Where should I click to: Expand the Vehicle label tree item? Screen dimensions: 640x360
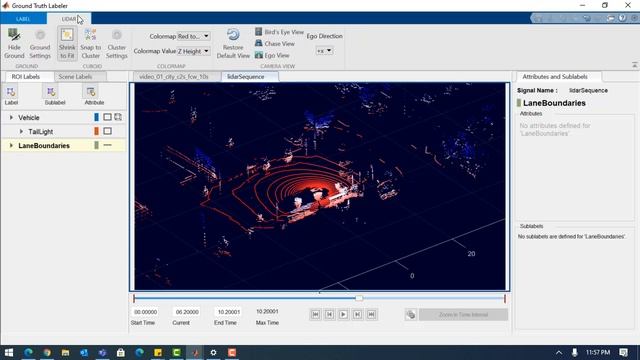point(11,118)
